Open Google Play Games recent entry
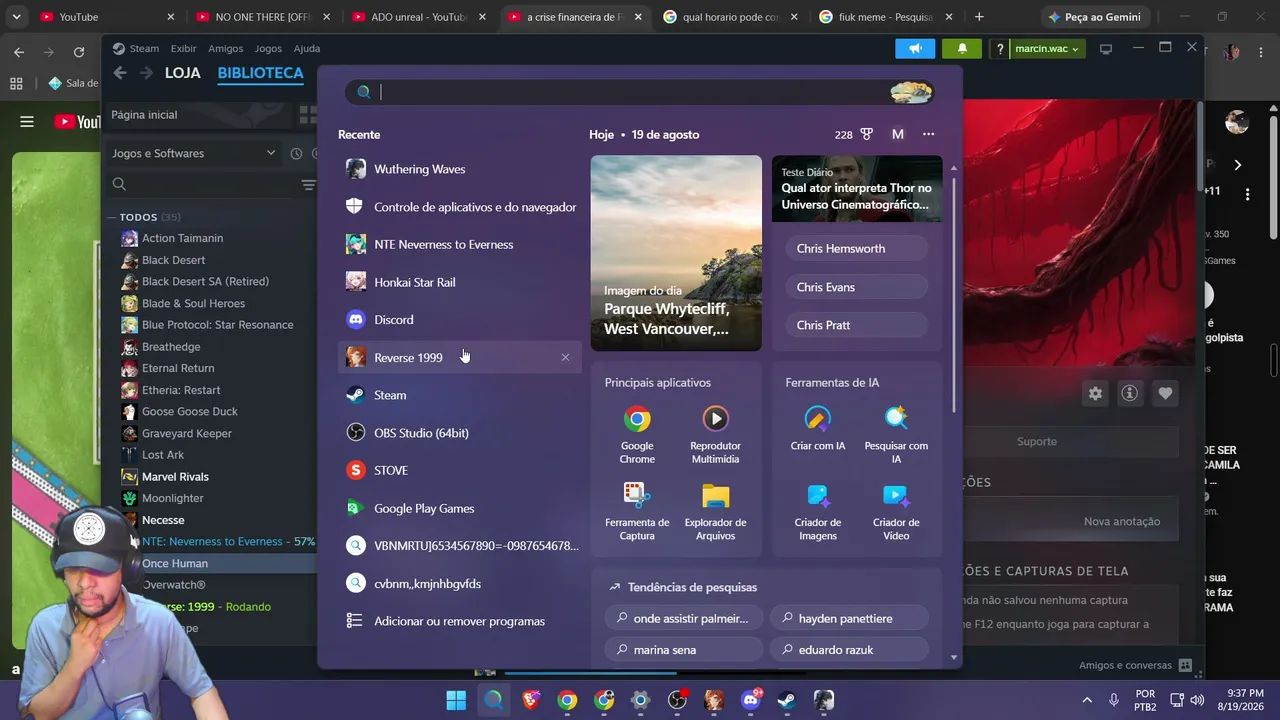The height and width of the screenshot is (720, 1280). [459, 508]
